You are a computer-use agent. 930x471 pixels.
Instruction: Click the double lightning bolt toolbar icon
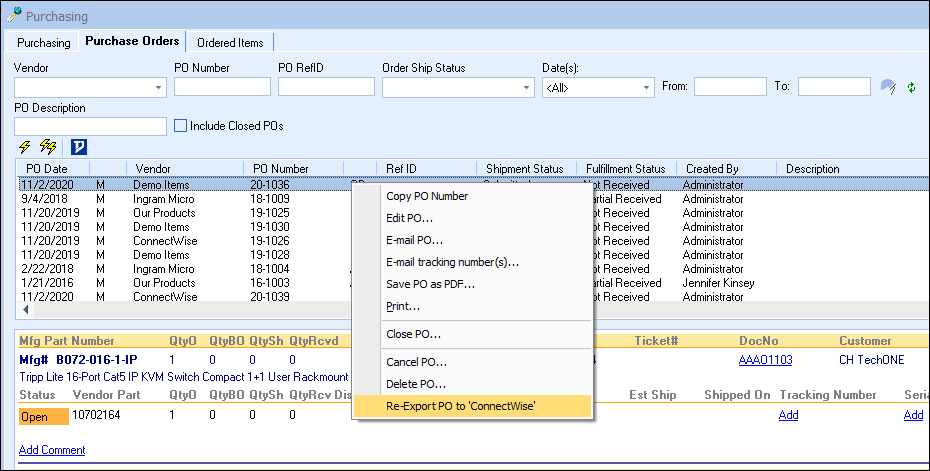(50, 147)
